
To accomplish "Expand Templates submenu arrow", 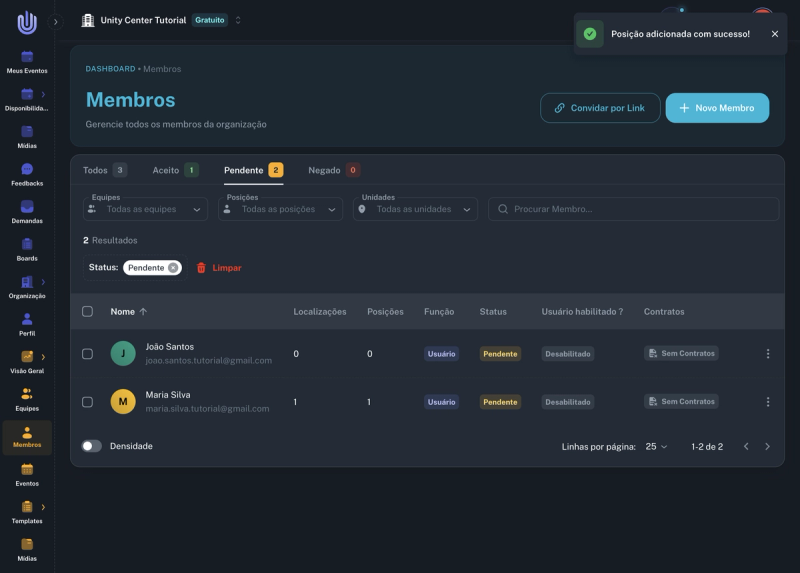I will 43,507.
